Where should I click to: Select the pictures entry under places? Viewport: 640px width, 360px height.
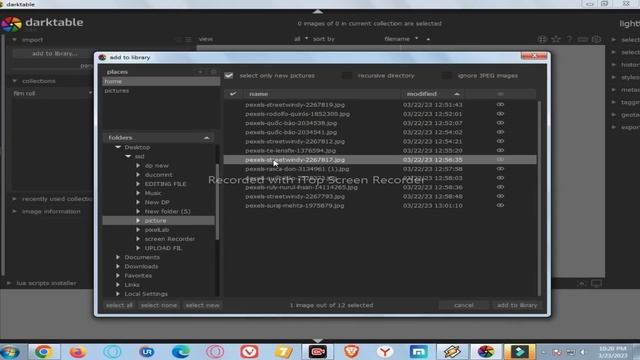pos(161,91)
